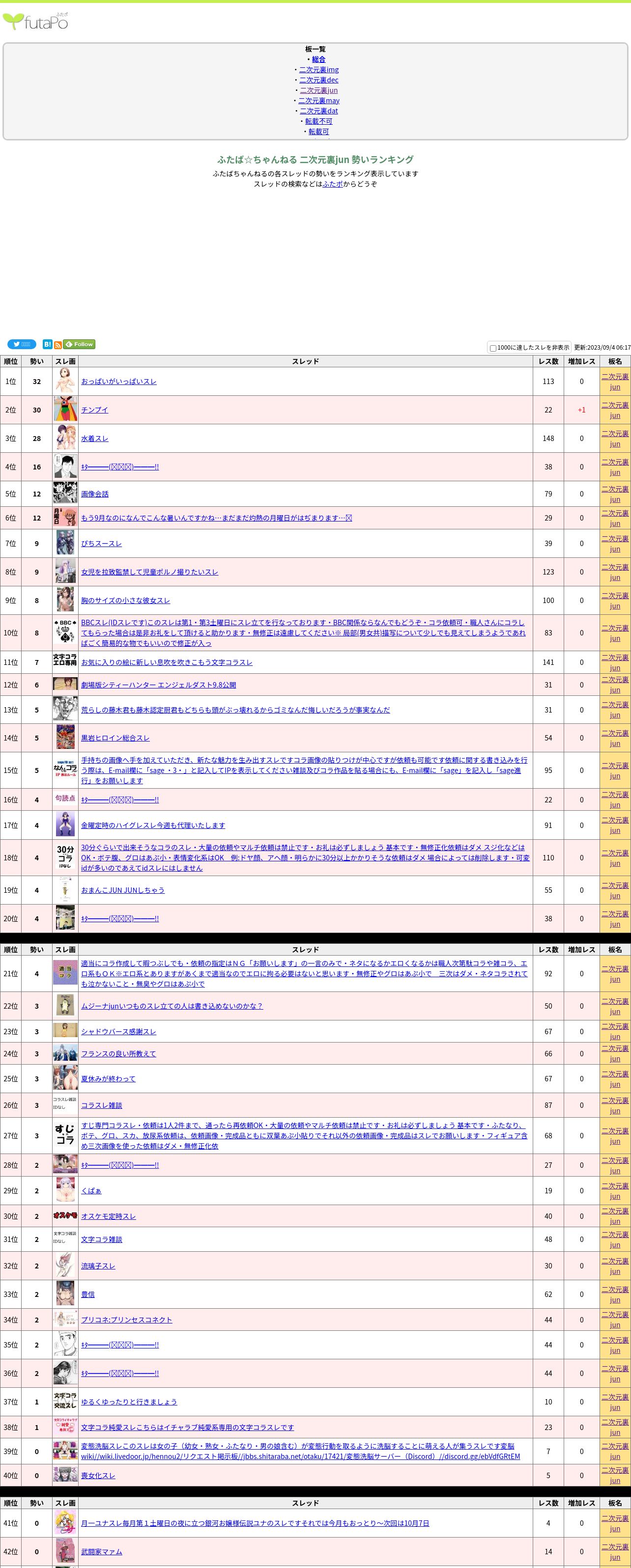The image size is (631, 1568).
Task: Open the 黒岩ヒロイン総合スレ thread
Action: tap(115, 738)
